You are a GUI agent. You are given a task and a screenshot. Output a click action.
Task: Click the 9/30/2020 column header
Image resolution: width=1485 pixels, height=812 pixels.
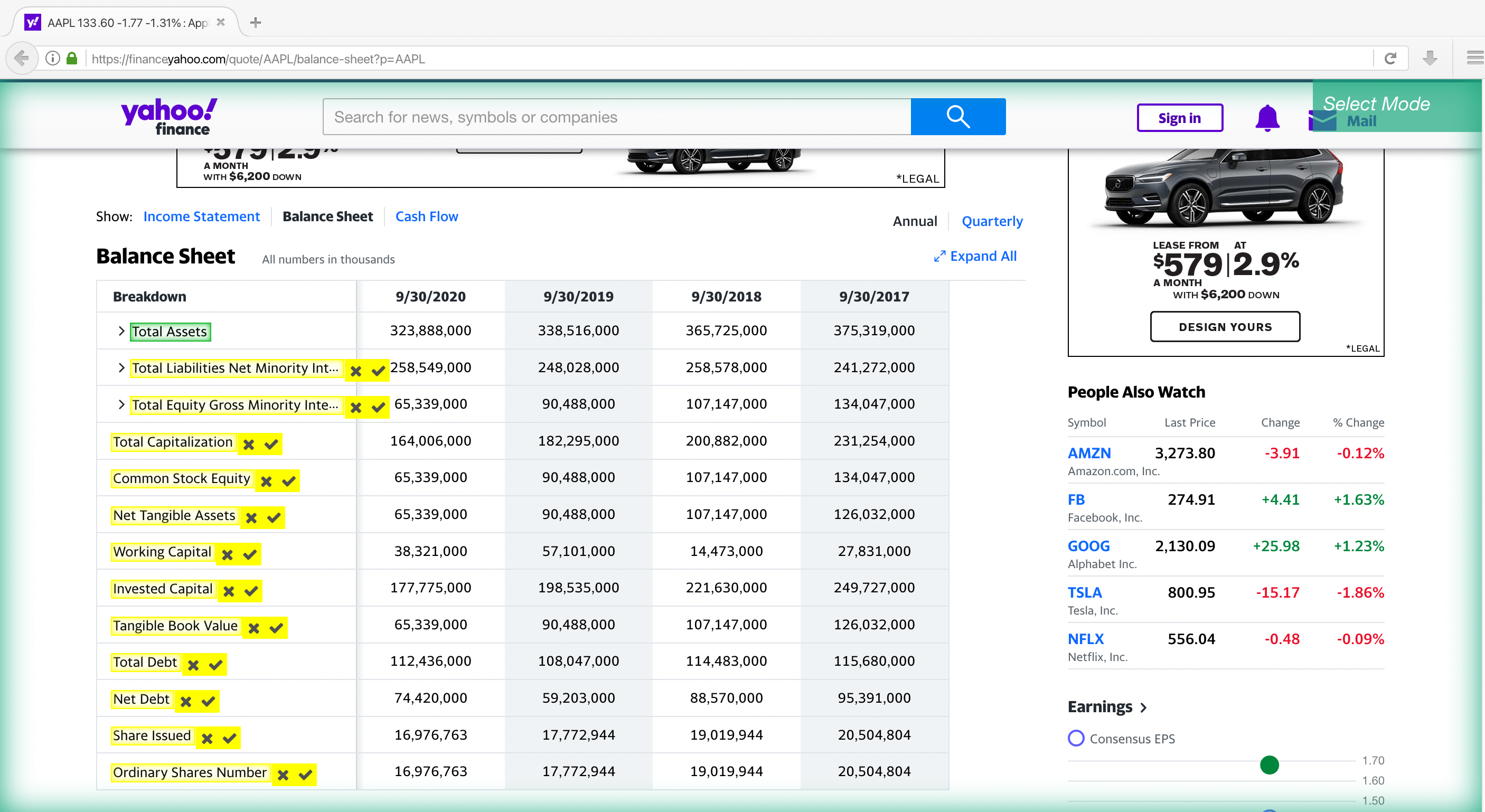point(430,296)
